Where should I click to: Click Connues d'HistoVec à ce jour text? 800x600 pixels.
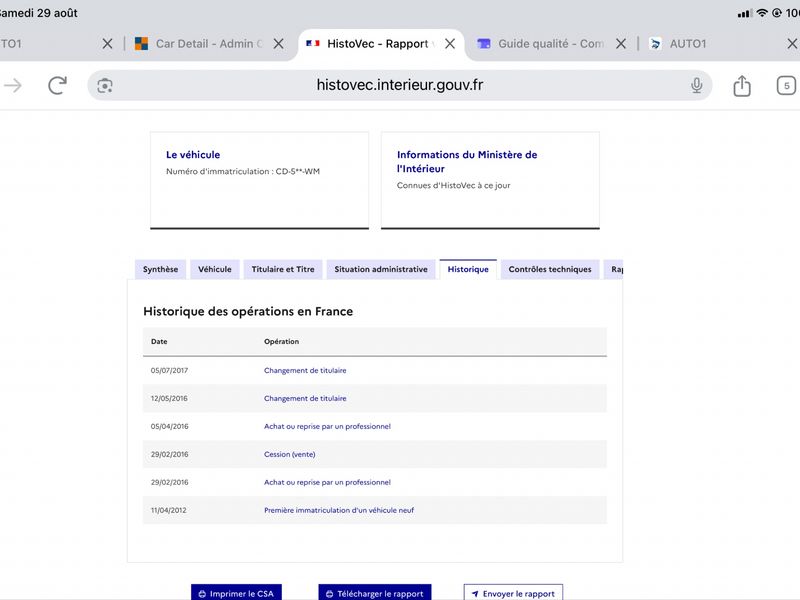pyautogui.click(x=454, y=185)
